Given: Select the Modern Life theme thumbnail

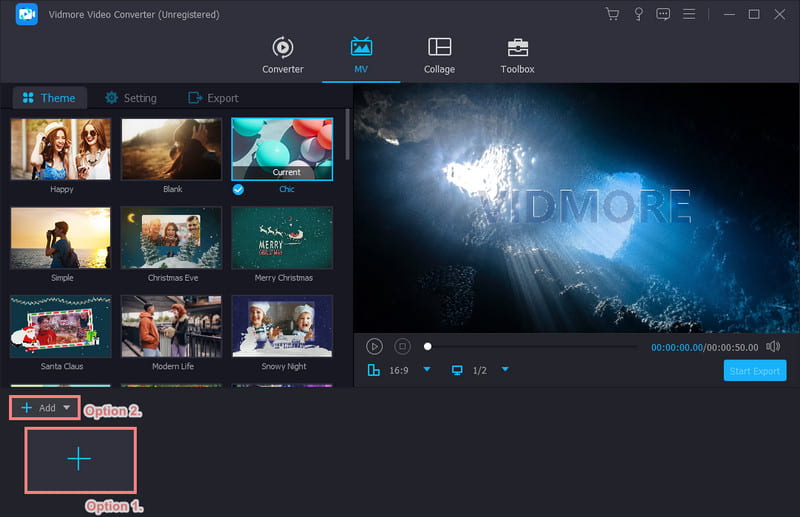Looking at the screenshot, I should coord(171,326).
